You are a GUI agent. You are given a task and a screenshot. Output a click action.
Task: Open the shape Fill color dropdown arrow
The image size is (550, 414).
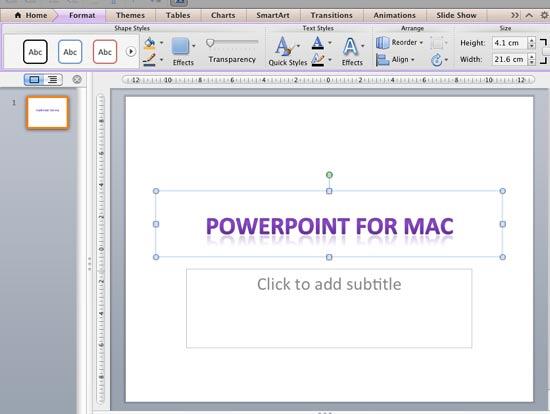[x=162, y=43]
